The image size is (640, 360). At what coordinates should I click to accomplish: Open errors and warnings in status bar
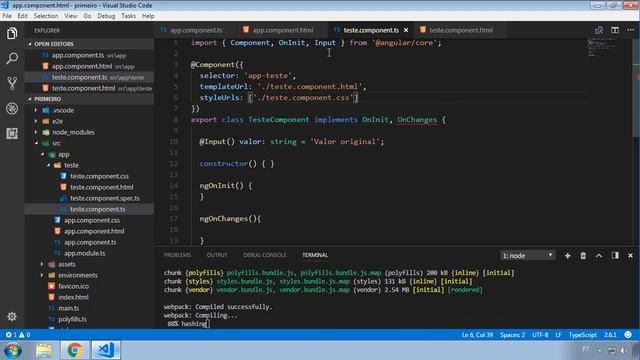(x=18, y=335)
